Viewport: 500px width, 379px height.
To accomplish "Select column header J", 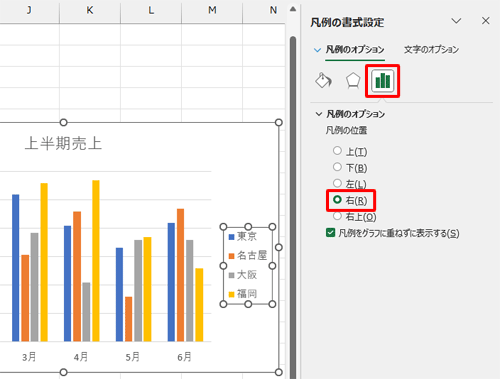I will (x=29, y=10).
